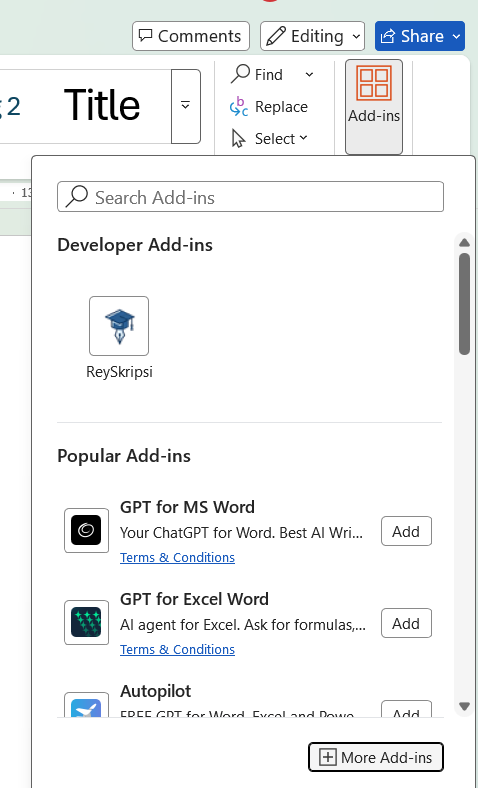Click the GPT for MS Word icon
Viewport: 478px width, 788px height.
(x=86, y=530)
